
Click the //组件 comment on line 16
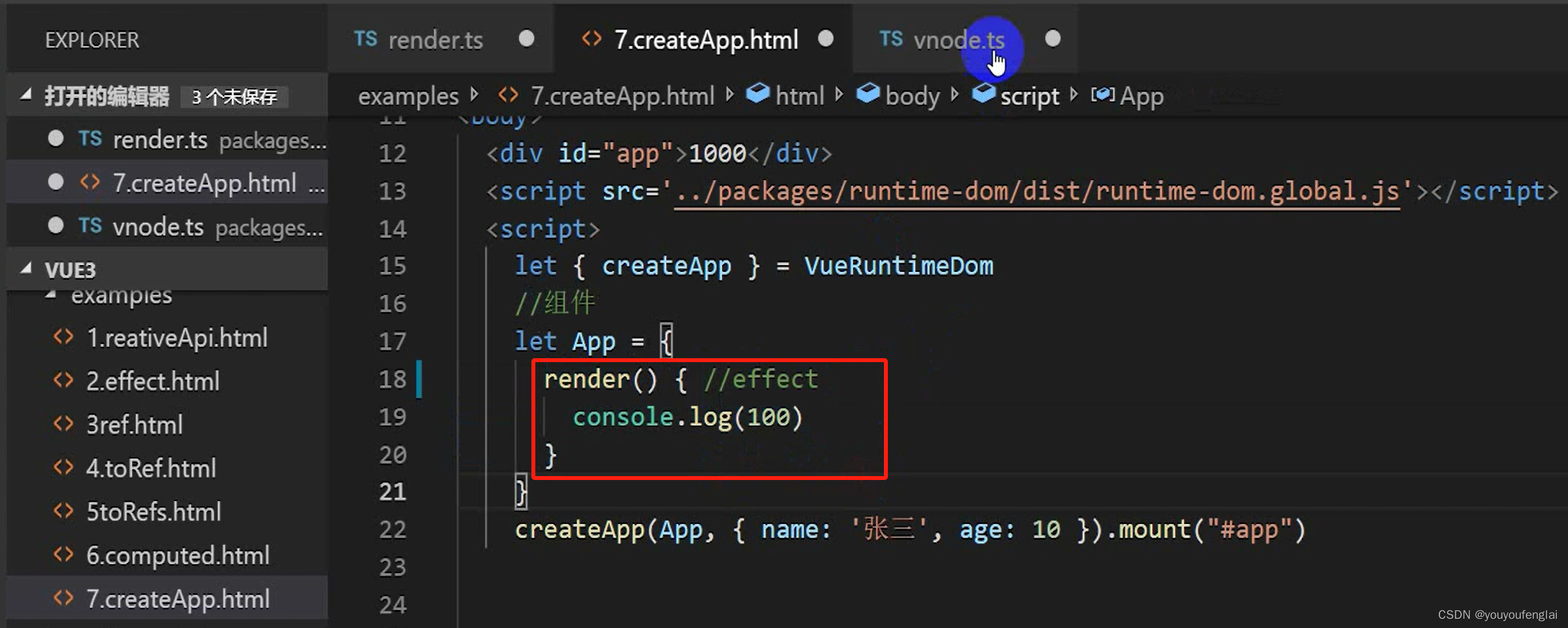pyautogui.click(x=554, y=303)
